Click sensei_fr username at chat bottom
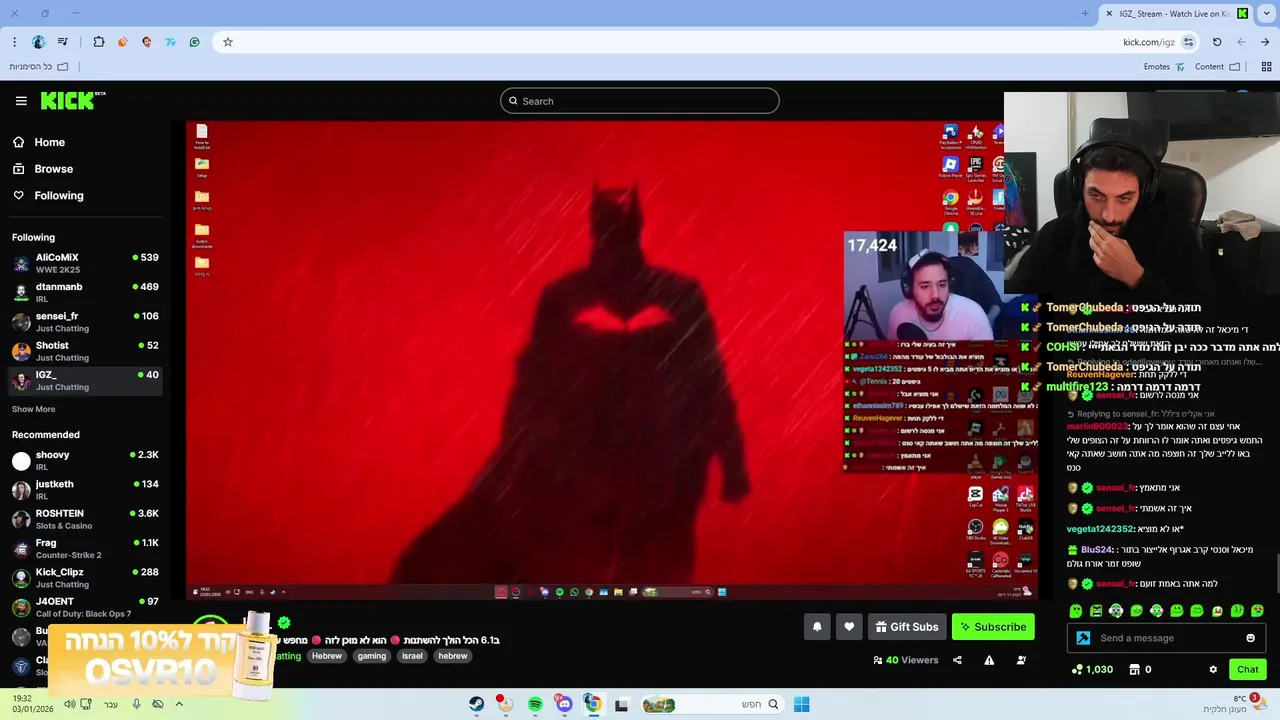Image resolution: width=1280 pixels, height=720 pixels. pyautogui.click(x=1116, y=584)
